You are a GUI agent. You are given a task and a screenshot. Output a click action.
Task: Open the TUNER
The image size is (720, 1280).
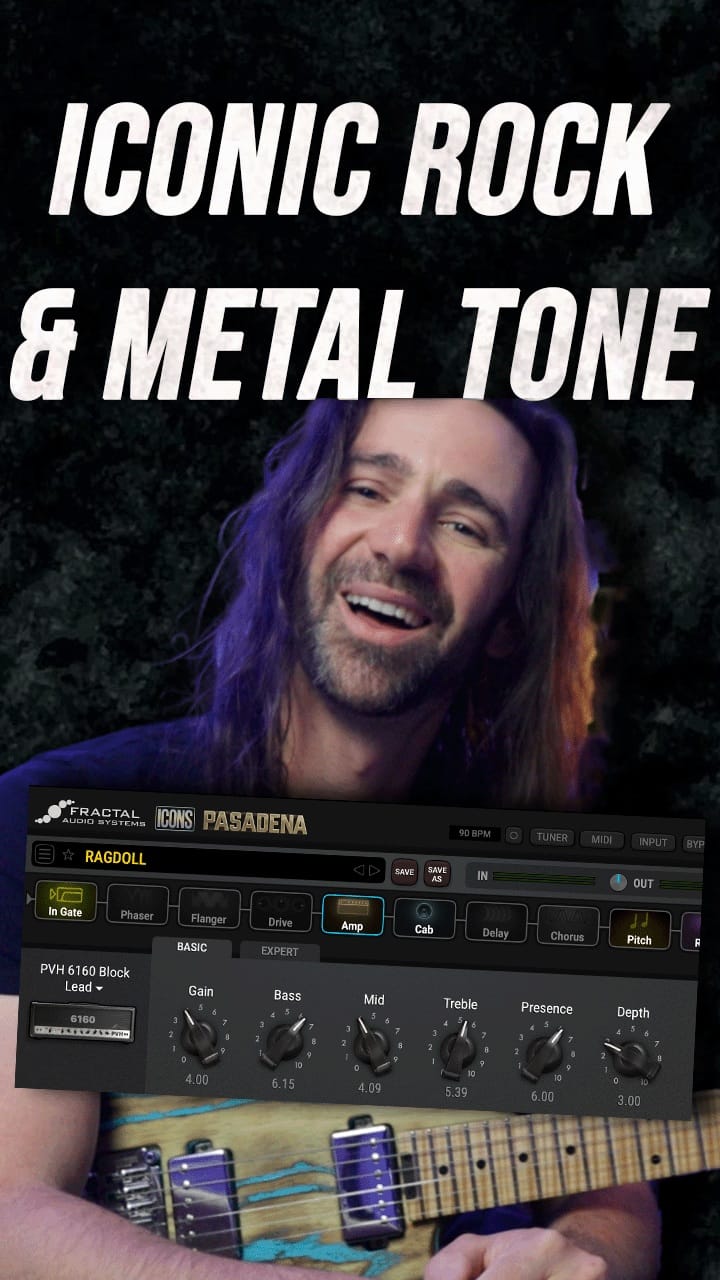tap(553, 838)
